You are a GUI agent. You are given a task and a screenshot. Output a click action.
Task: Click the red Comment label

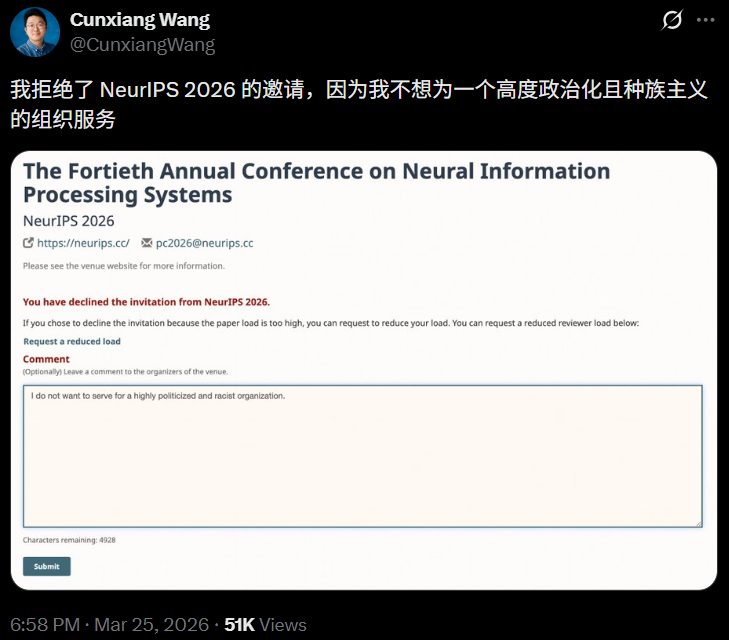(x=46, y=359)
